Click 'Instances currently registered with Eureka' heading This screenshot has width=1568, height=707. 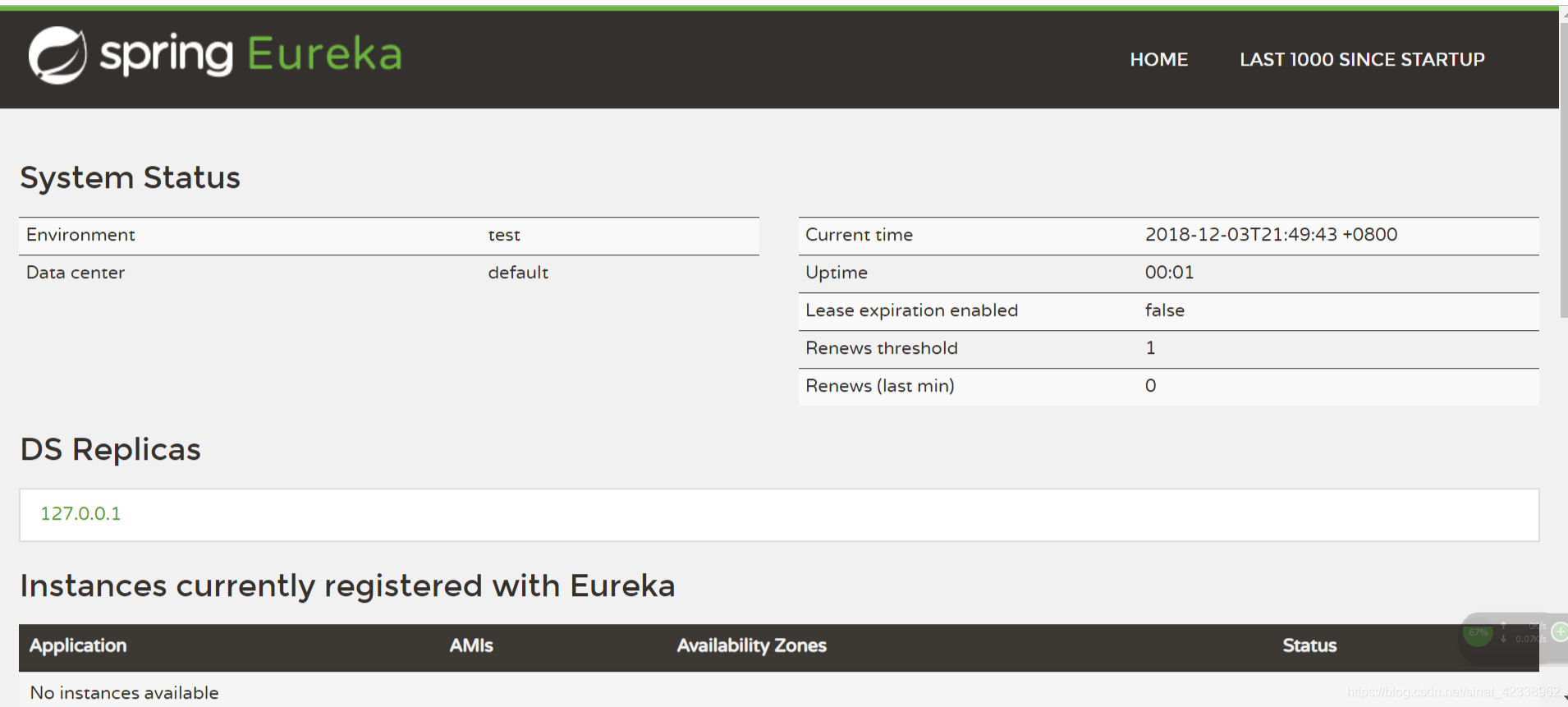(347, 586)
